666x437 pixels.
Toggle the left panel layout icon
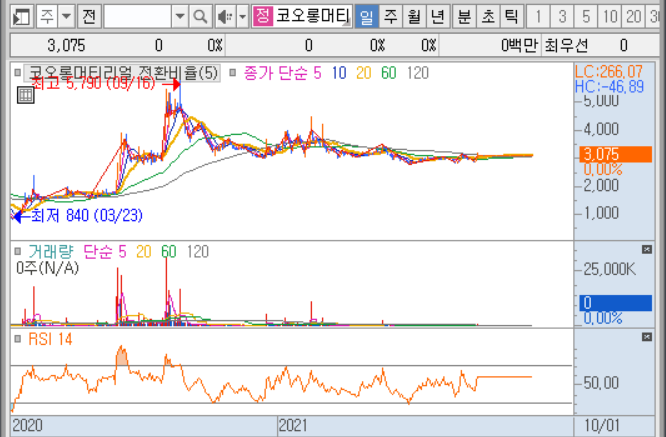tap(21, 17)
